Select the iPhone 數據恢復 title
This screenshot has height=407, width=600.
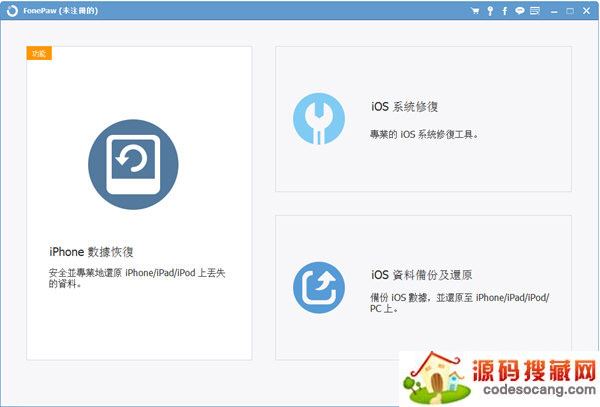tap(91, 252)
